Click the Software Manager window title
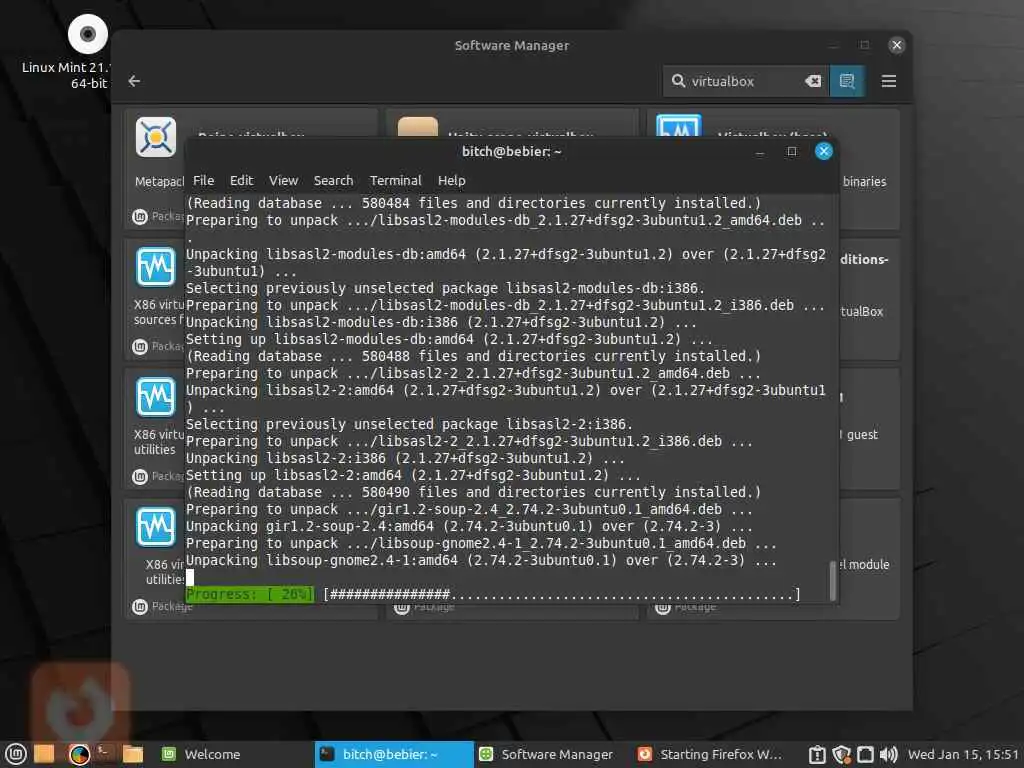Viewport: 1024px width, 768px height. [511, 45]
